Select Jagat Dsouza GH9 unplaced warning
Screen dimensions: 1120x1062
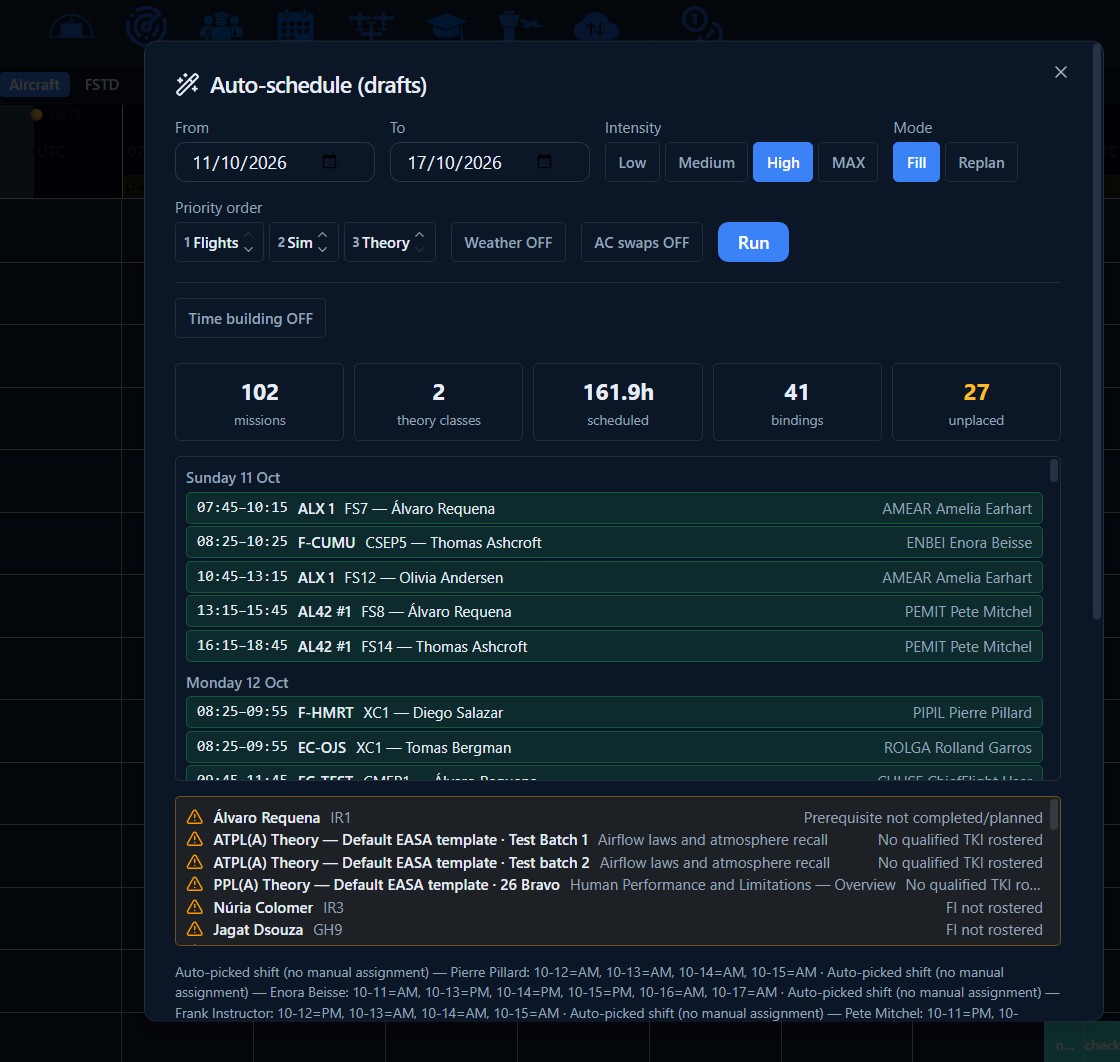tap(614, 929)
